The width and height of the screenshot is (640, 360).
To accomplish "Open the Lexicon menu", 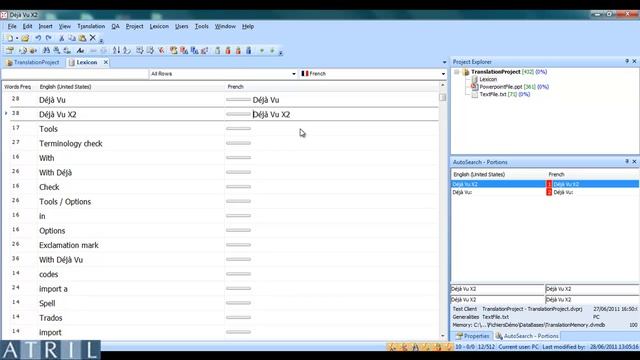I will pos(159,26).
